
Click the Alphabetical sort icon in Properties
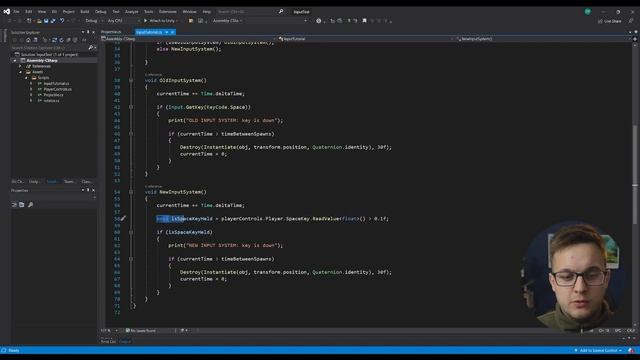click(x=22, y=204)
